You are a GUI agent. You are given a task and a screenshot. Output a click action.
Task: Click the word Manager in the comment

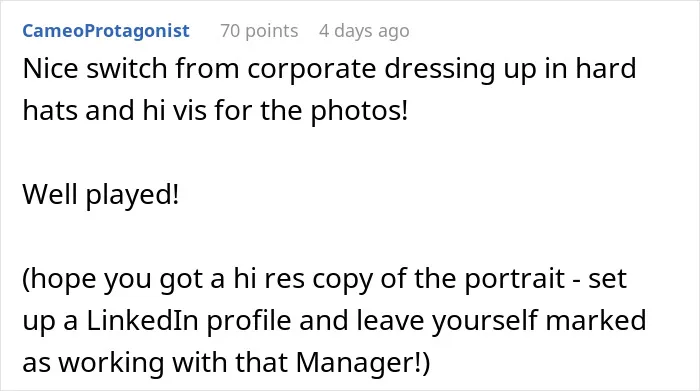click(355, 362)
